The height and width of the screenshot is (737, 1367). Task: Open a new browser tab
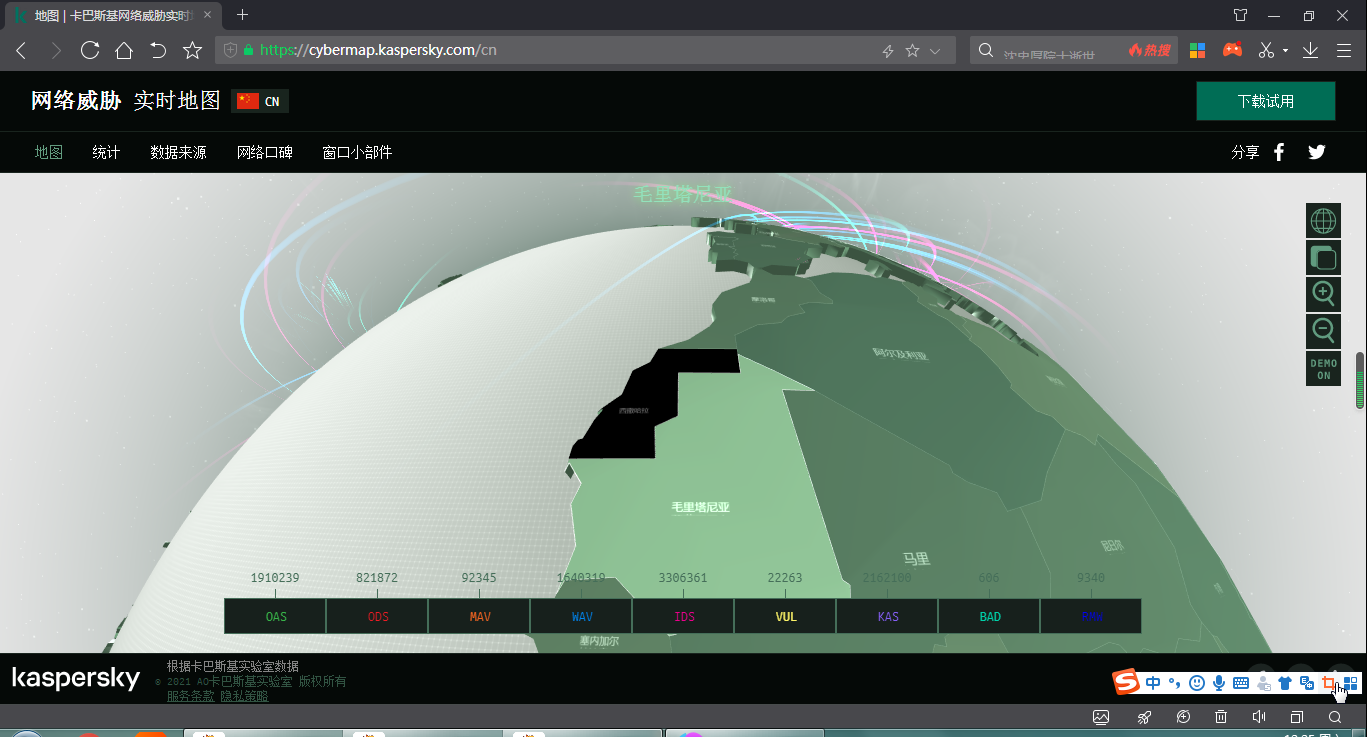(242, 15)
